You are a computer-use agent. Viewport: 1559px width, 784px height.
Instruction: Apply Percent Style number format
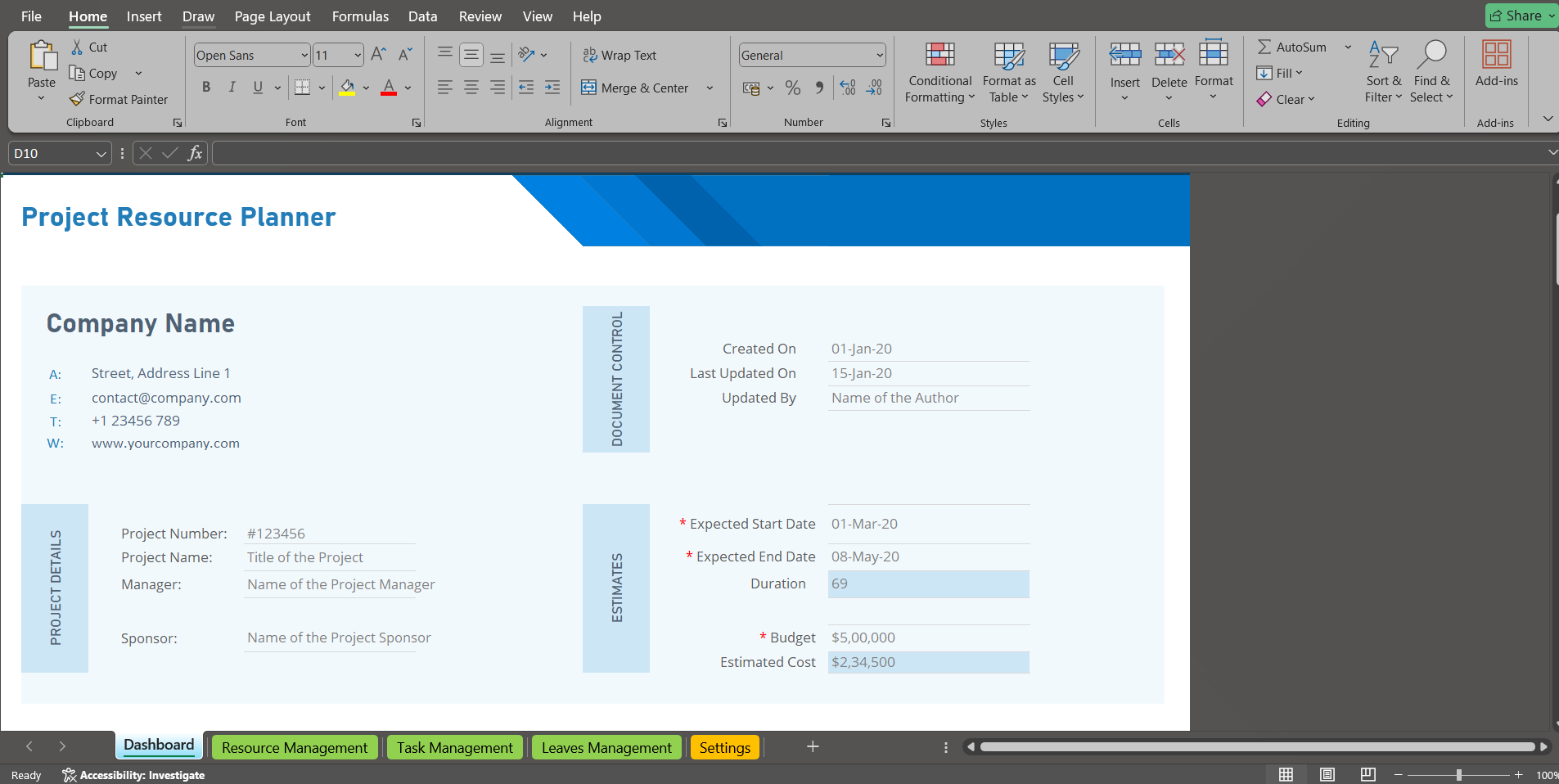(792, 88)
